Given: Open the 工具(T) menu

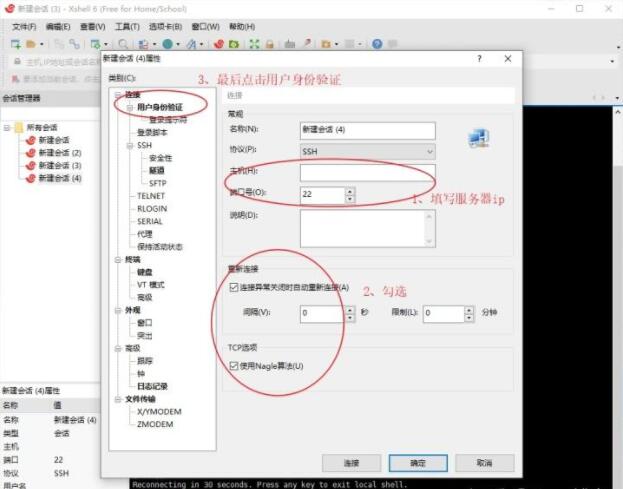Looking at the screenshot, I should point(127,27).
